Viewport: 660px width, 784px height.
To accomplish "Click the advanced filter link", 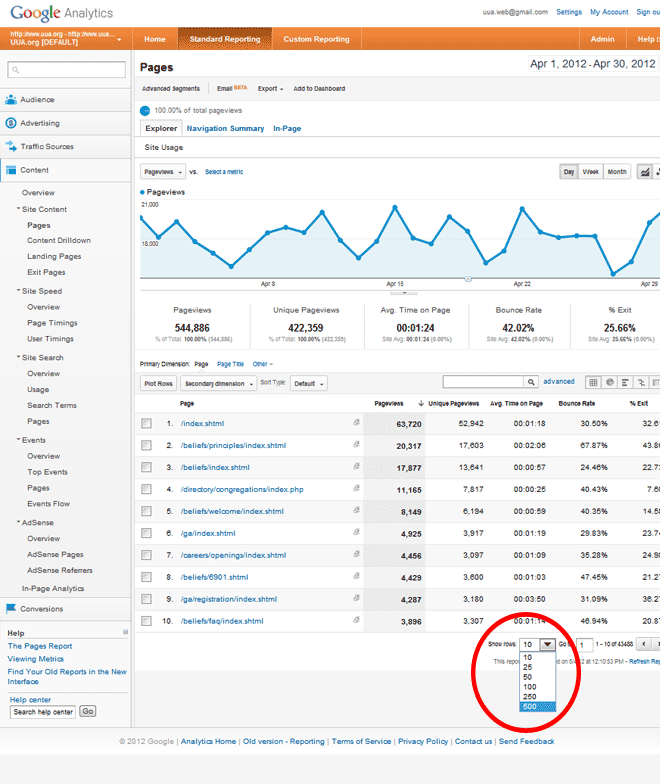I will [x=558, y=381].
